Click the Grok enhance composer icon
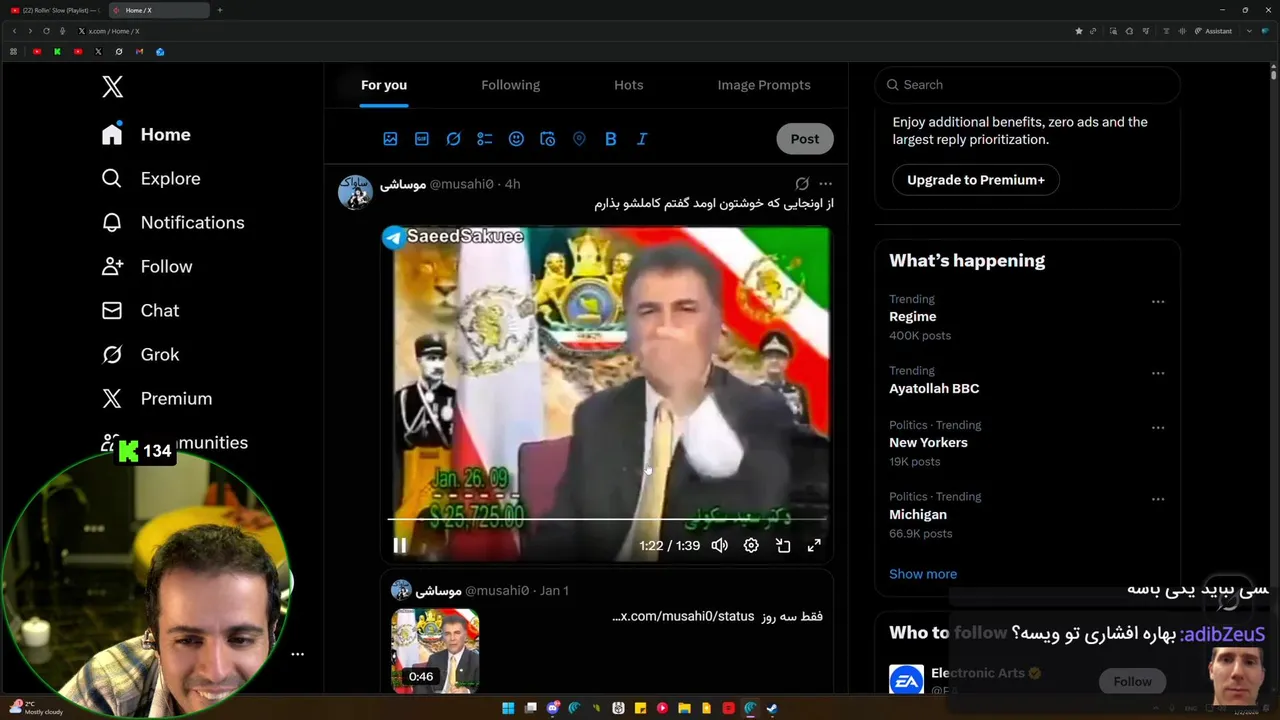The height and width of the screenshot is (720, 1280). [453, 139]
